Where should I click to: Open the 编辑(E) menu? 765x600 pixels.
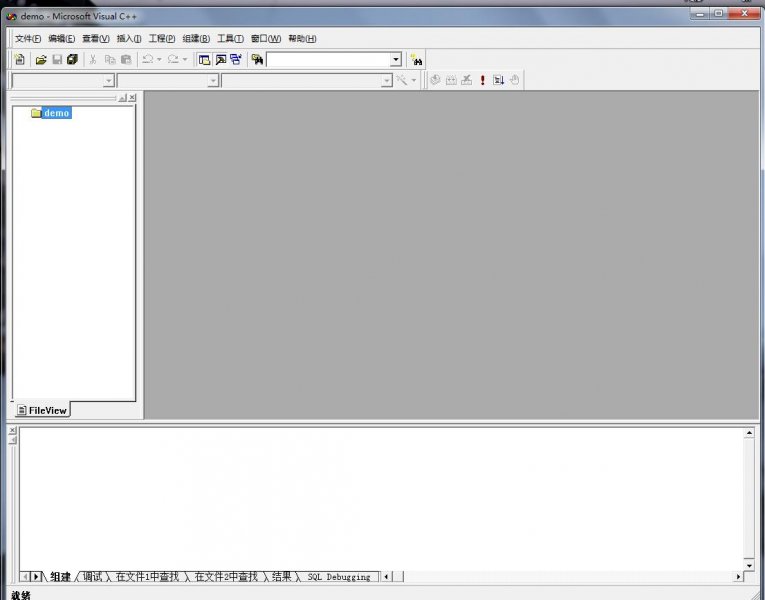click(61, 39)
